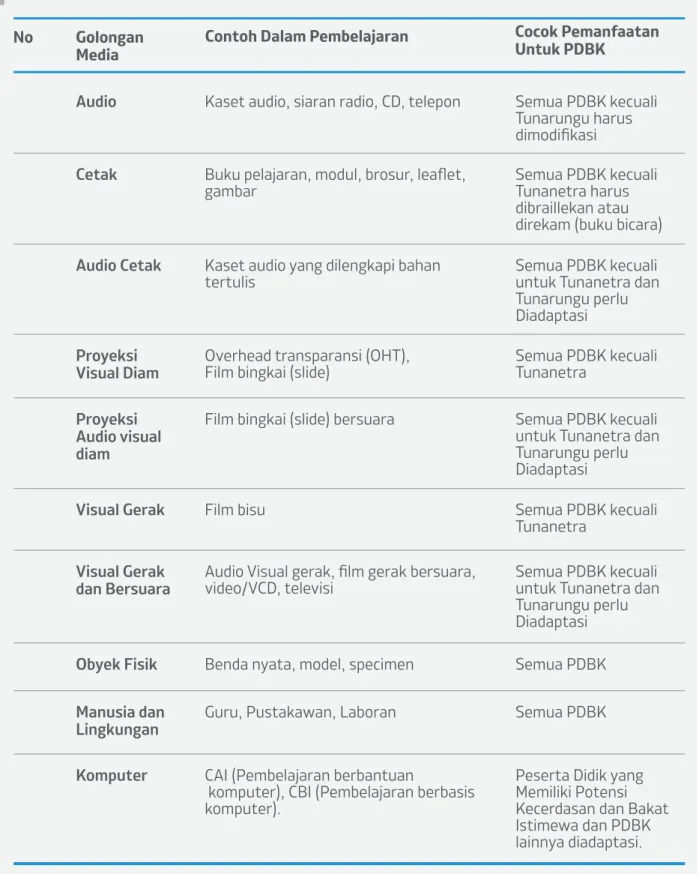This screenshot has width=699, height=874.
Task: Select the 'Golongan Media' column header
Action: pos(109,46)
